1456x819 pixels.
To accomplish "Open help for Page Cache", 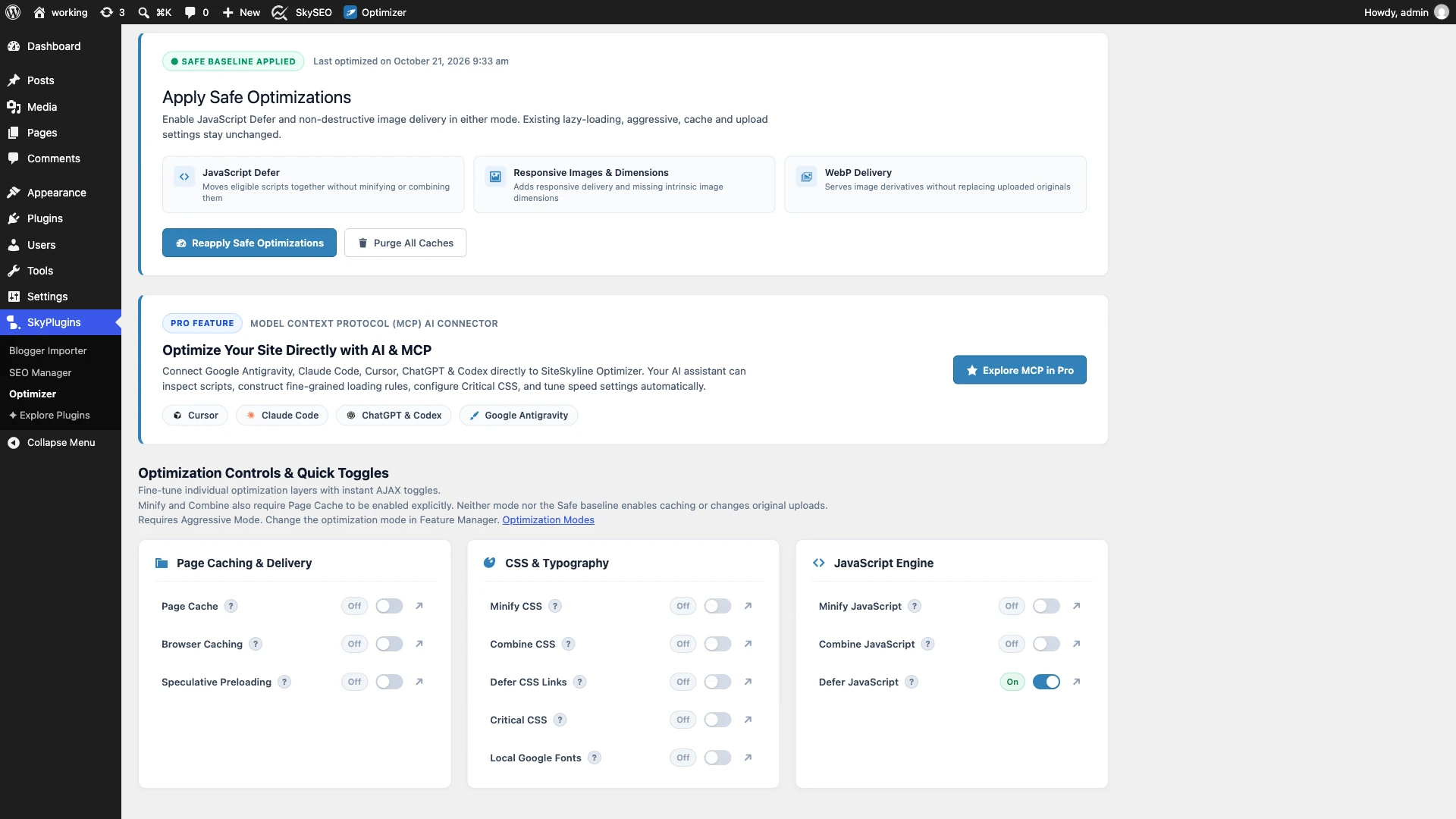I will (x=231, y=606).
